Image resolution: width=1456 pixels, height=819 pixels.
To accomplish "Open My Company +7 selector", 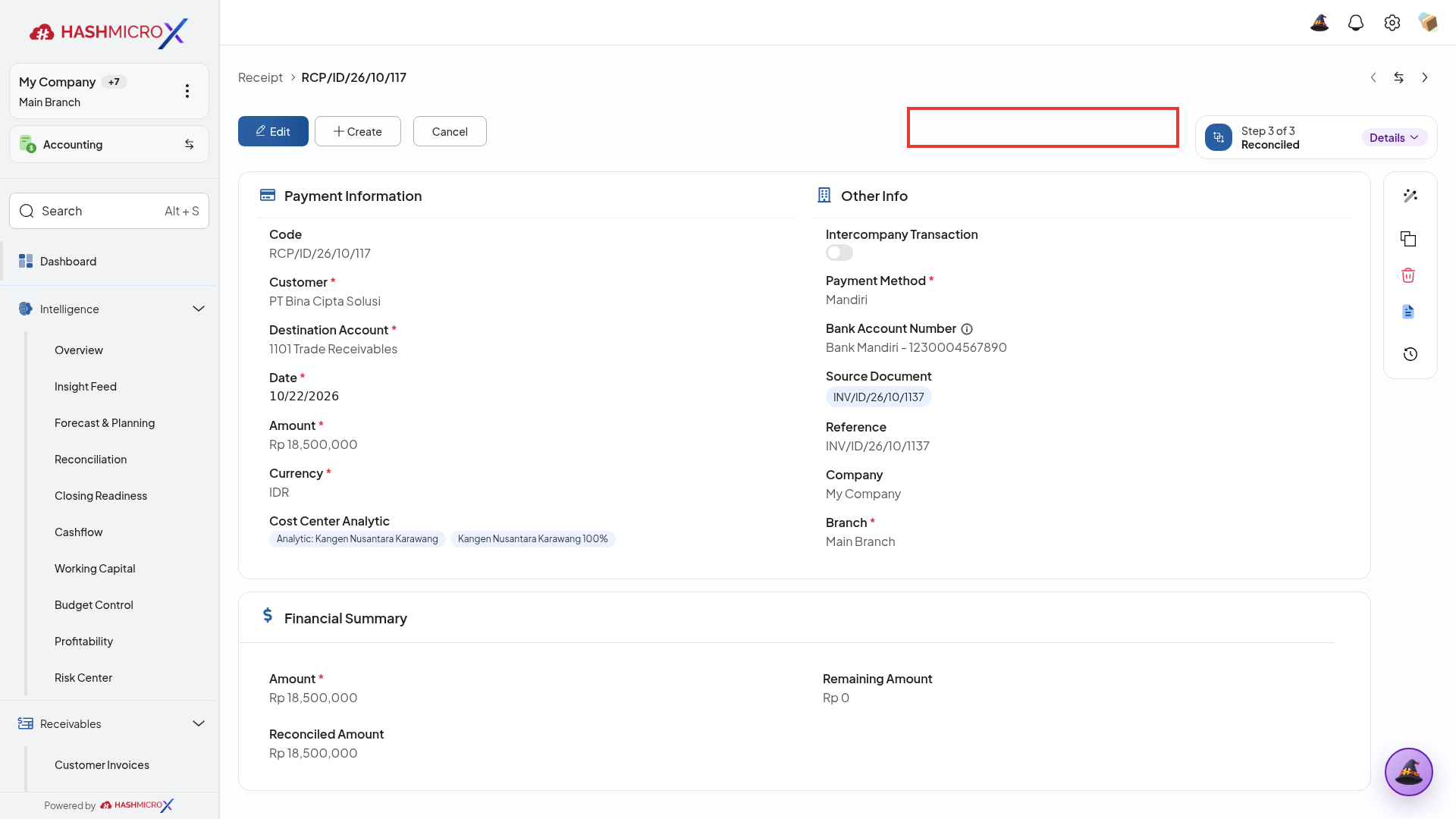I will (x=109, y=91).
